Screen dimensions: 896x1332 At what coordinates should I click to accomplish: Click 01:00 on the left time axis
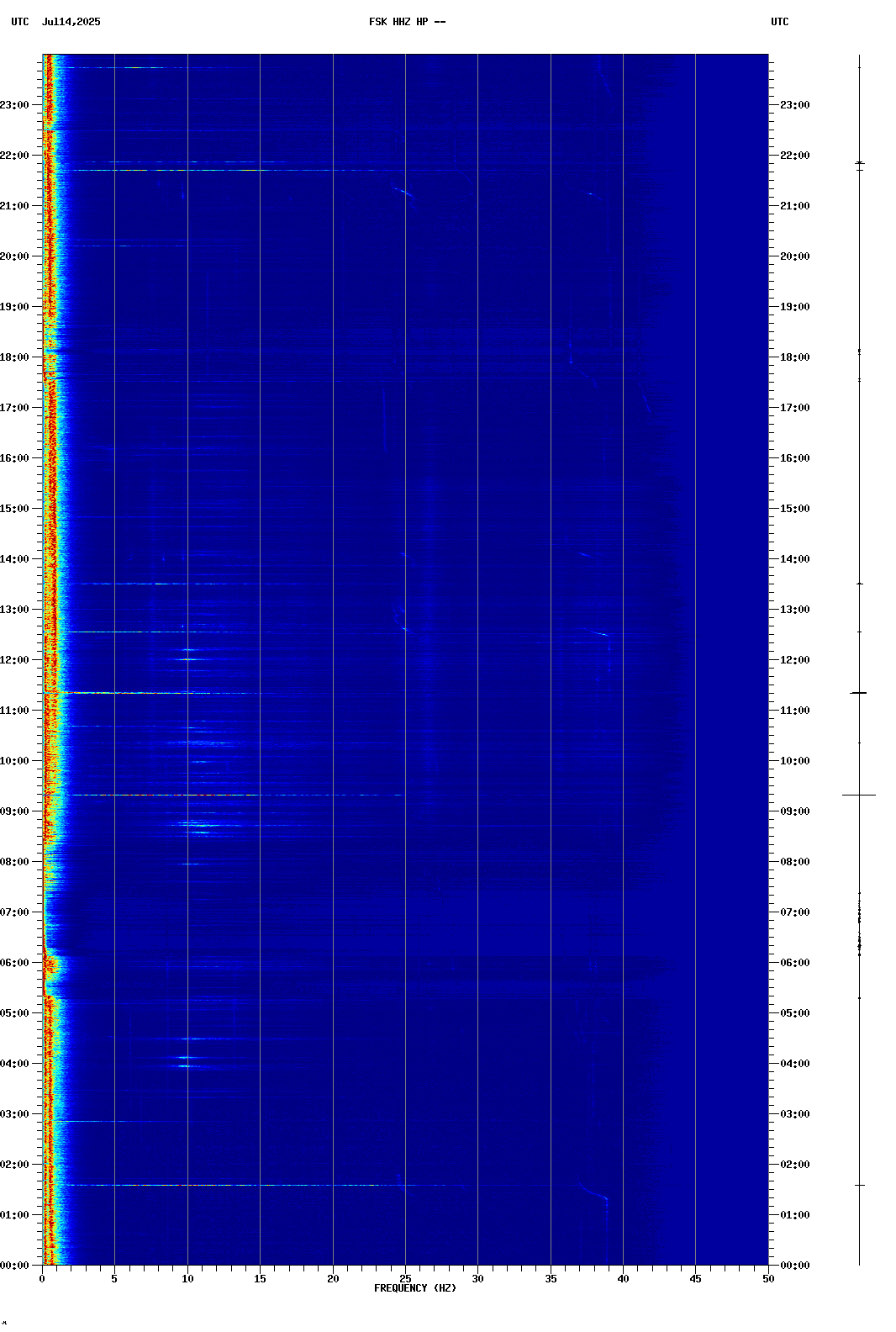(x=15, y=1215)
